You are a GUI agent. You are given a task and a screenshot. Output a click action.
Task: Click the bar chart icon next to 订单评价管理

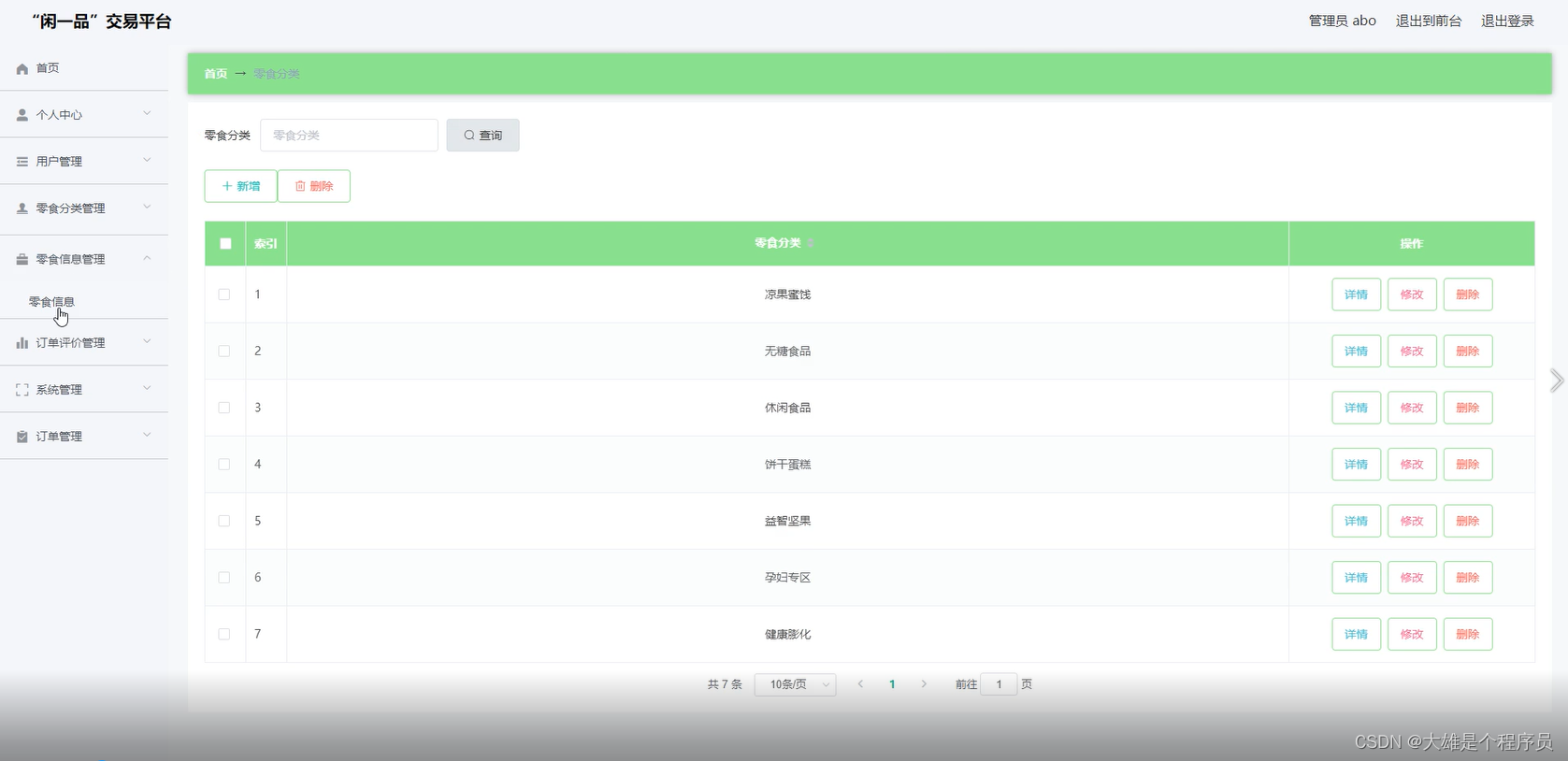point(22,343)
